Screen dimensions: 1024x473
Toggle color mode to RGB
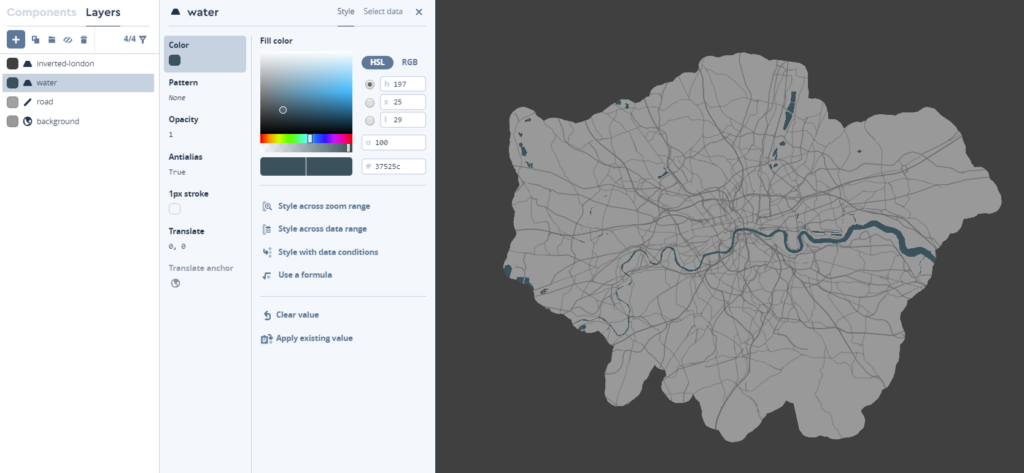point(410,62)
